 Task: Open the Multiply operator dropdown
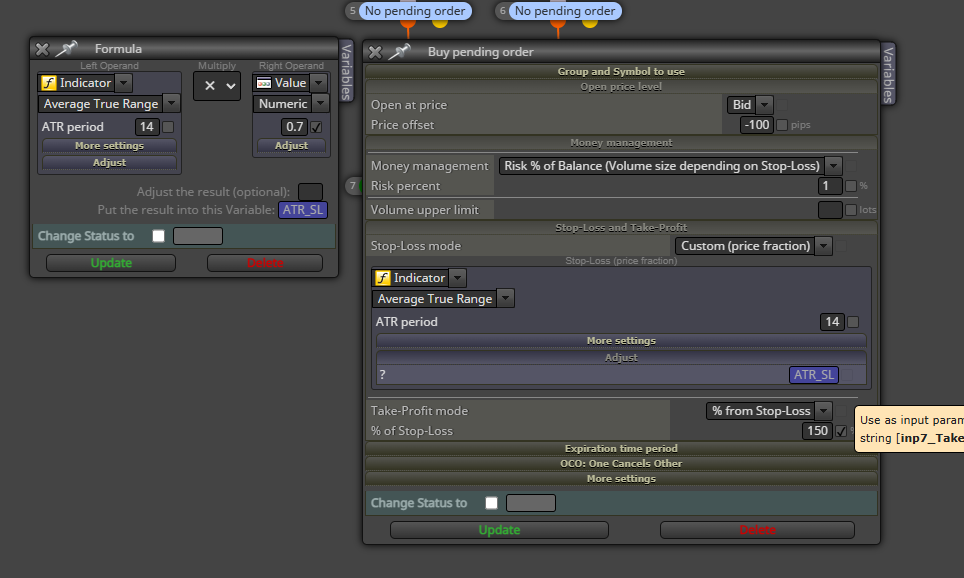pos(217,86)
